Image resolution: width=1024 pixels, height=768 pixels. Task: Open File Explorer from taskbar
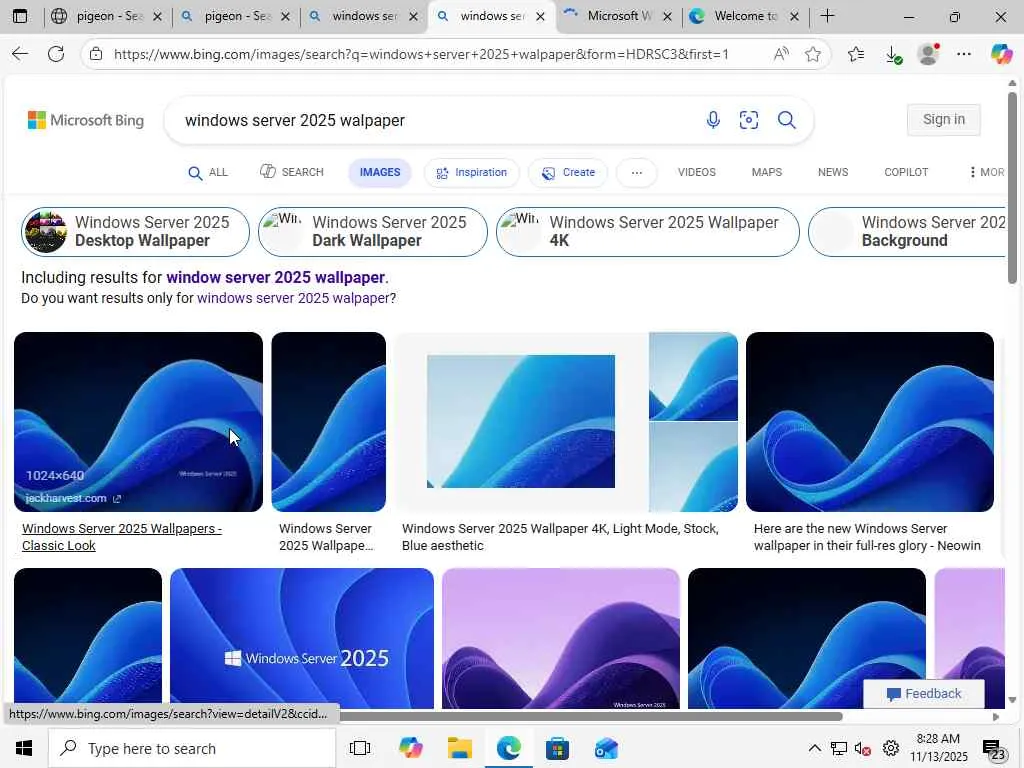460,748
